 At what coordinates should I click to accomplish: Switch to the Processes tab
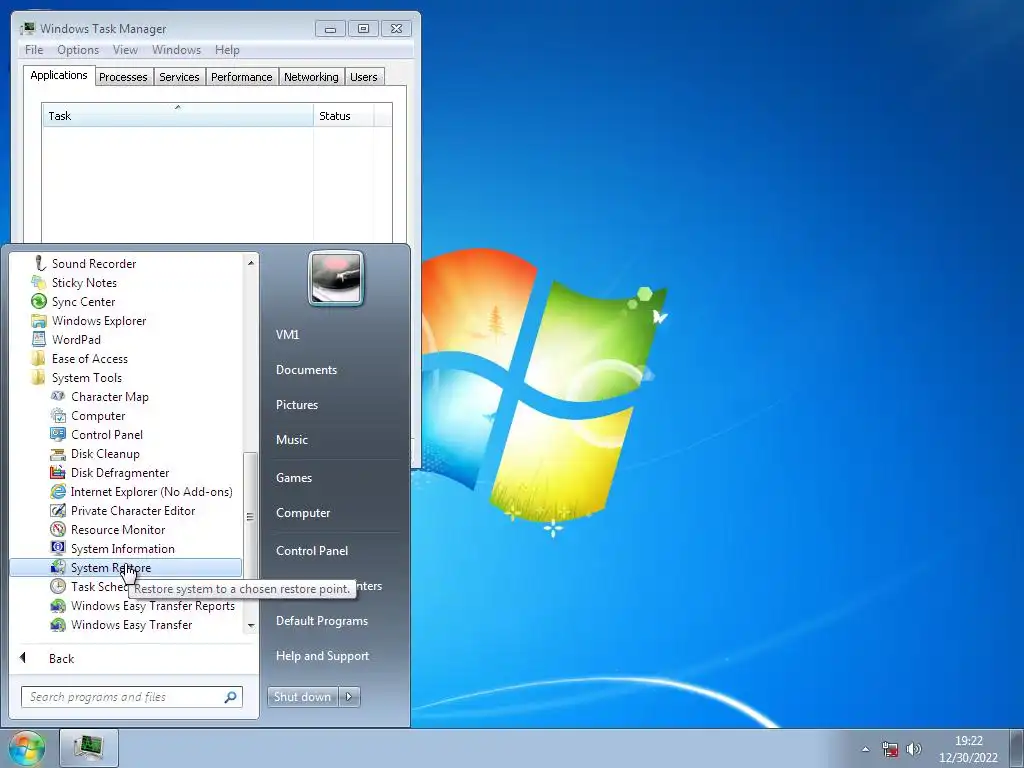pyautogui.click(x=123, y=77)
